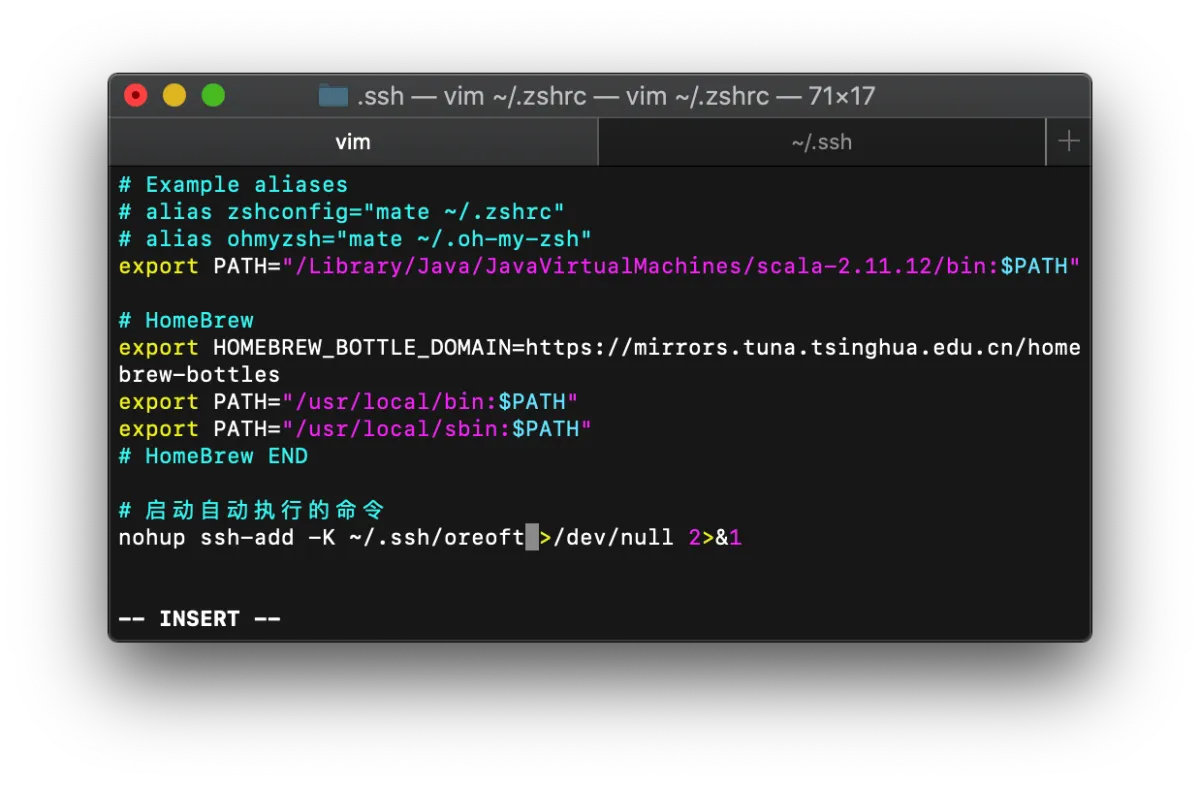Click the yellow minimize window button
1200x785 pixels.
coord(174,96)
